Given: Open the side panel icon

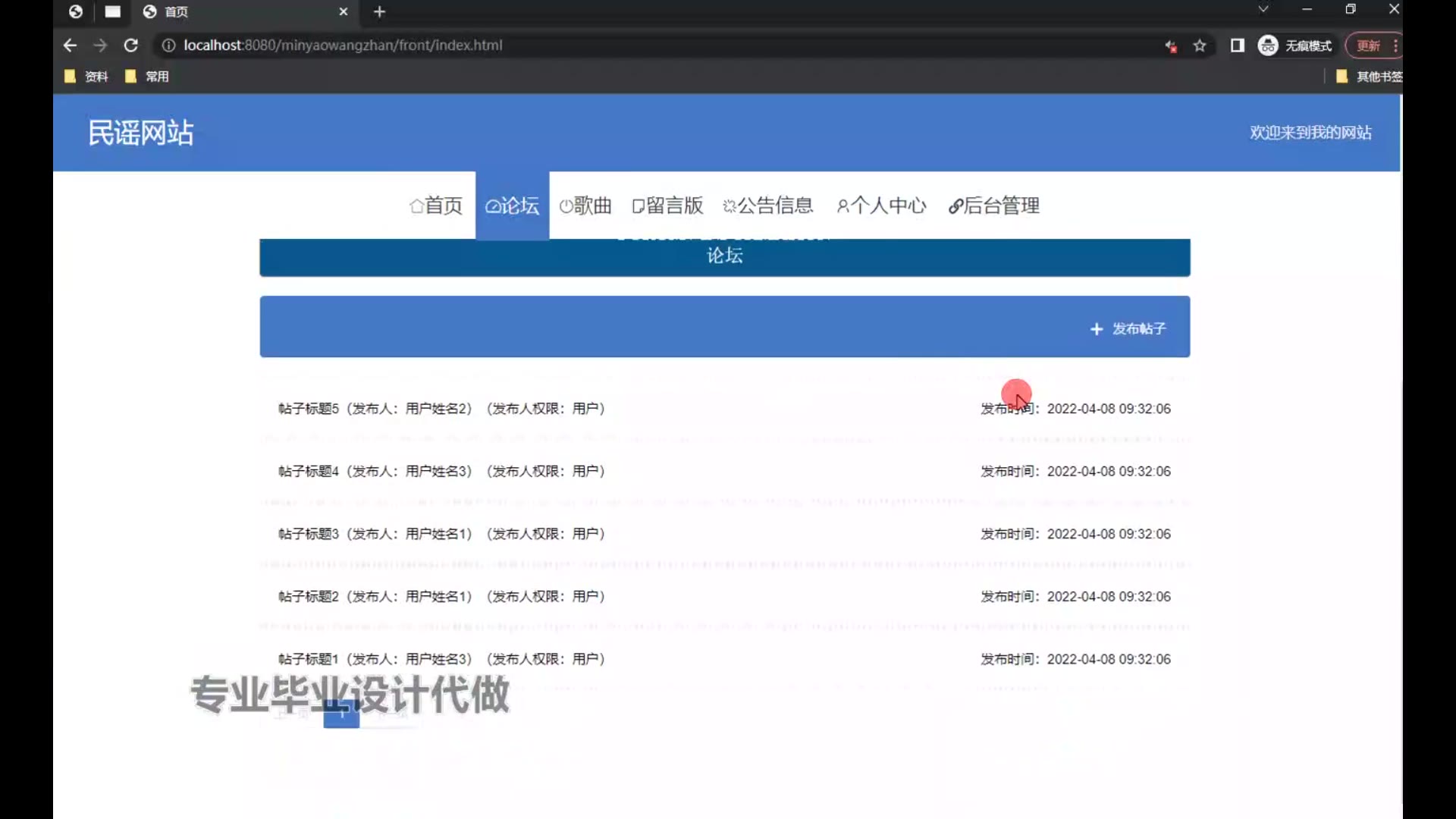Looking at the screenshot, I should (1238, 45).
